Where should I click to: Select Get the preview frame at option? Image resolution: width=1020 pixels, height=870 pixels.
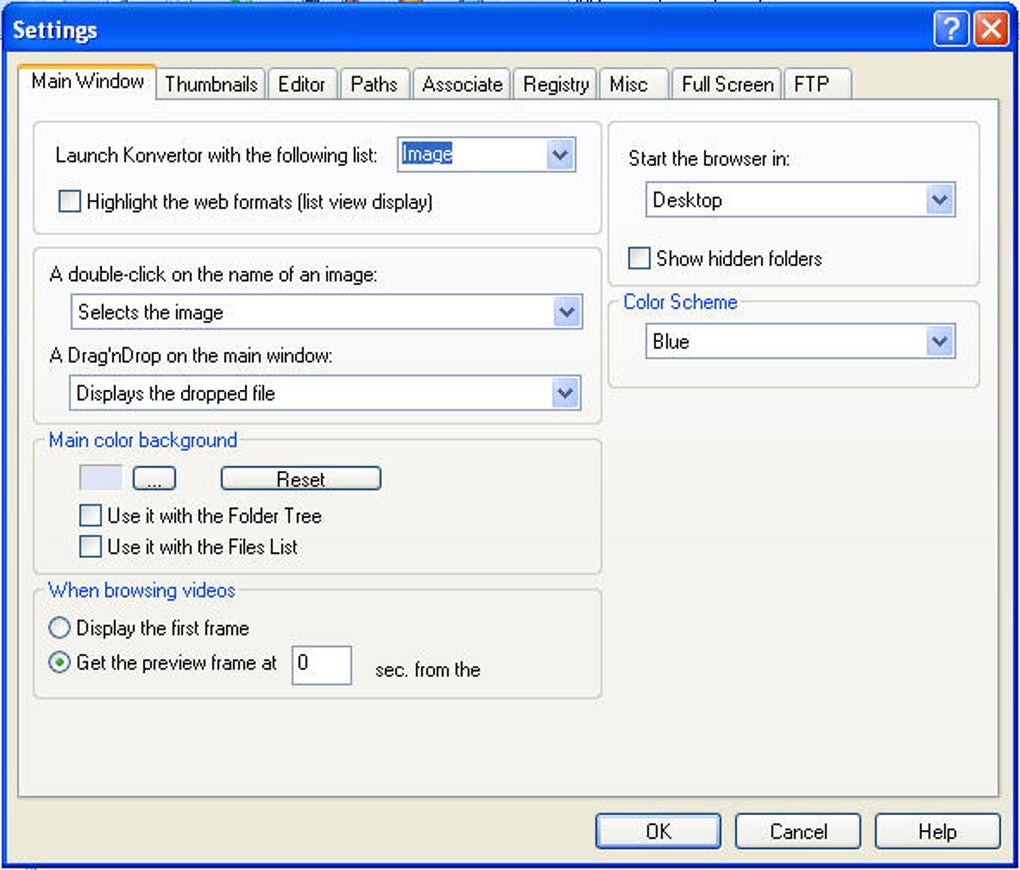[x=60, y=662]
